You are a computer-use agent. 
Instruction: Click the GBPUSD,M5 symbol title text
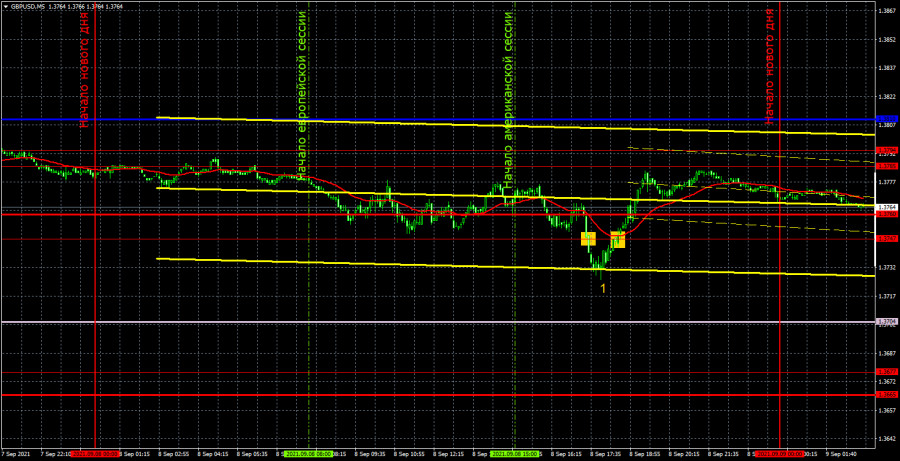tap(26, 6)
